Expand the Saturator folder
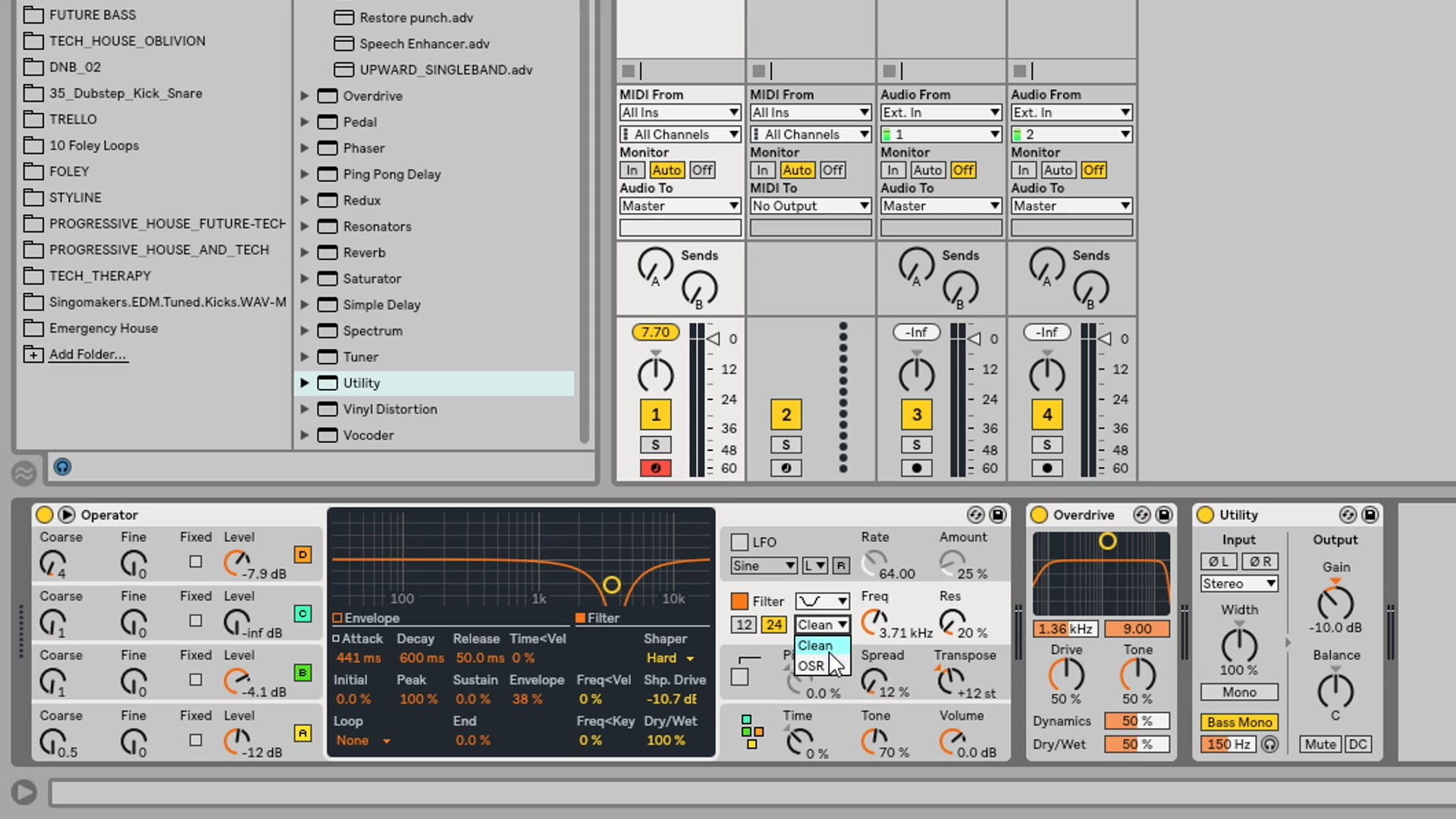The width and height of the screenshot is (1456, 819). click(304, 278)
